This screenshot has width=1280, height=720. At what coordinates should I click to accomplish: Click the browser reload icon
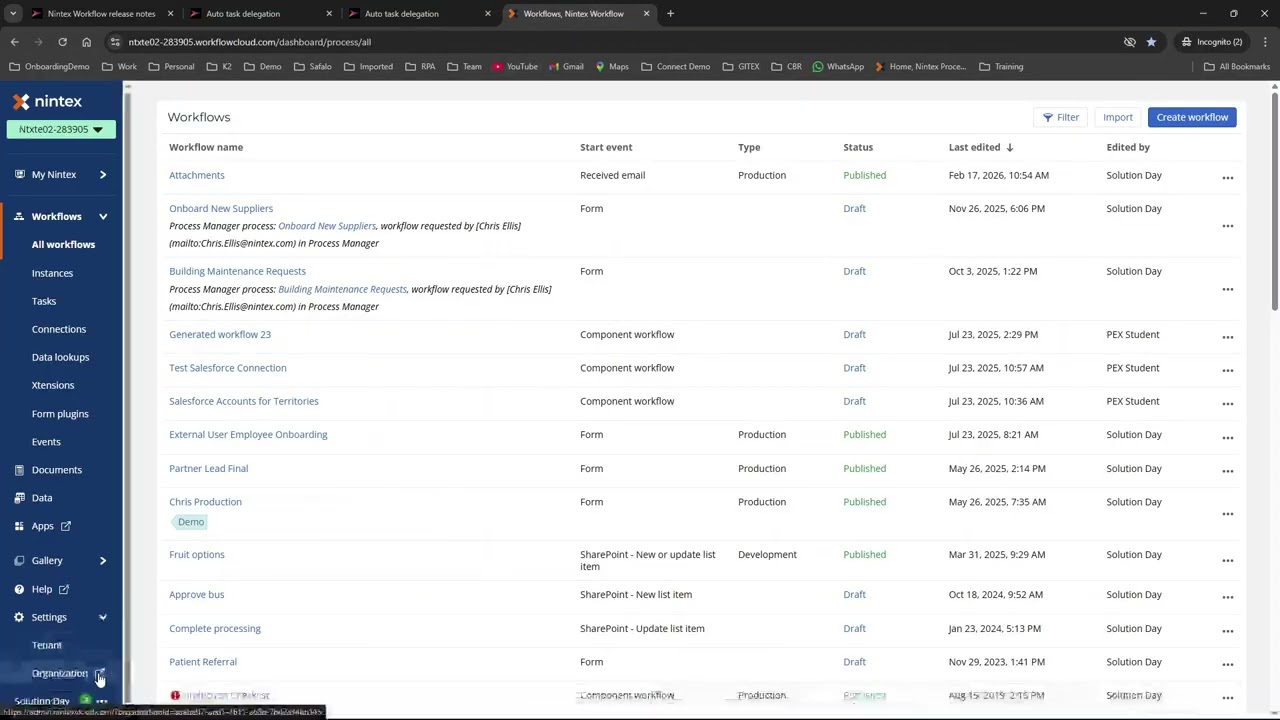click(x=62, y=42)
